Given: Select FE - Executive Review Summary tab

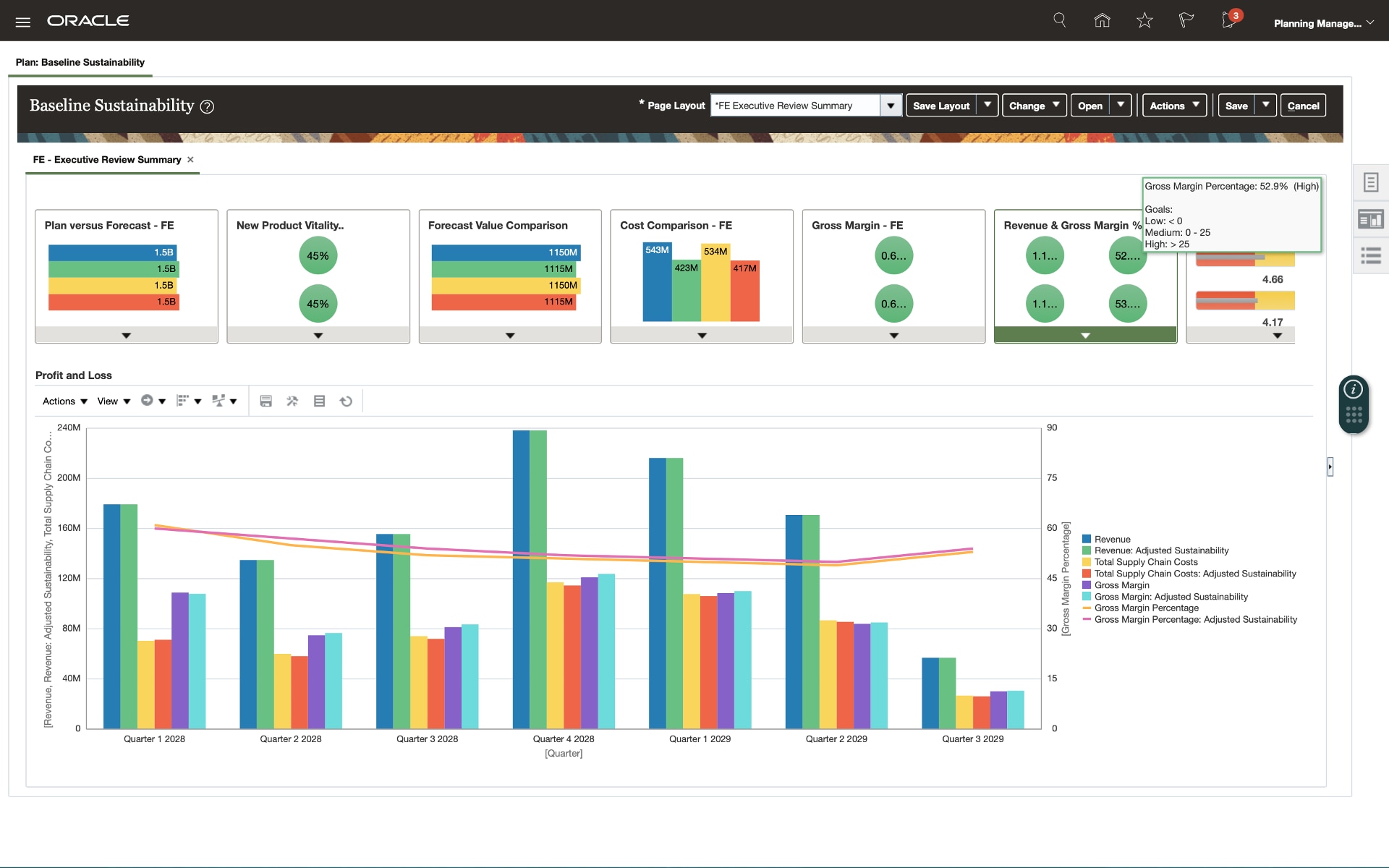Looking at the screenshot, I should click(107, 160).
